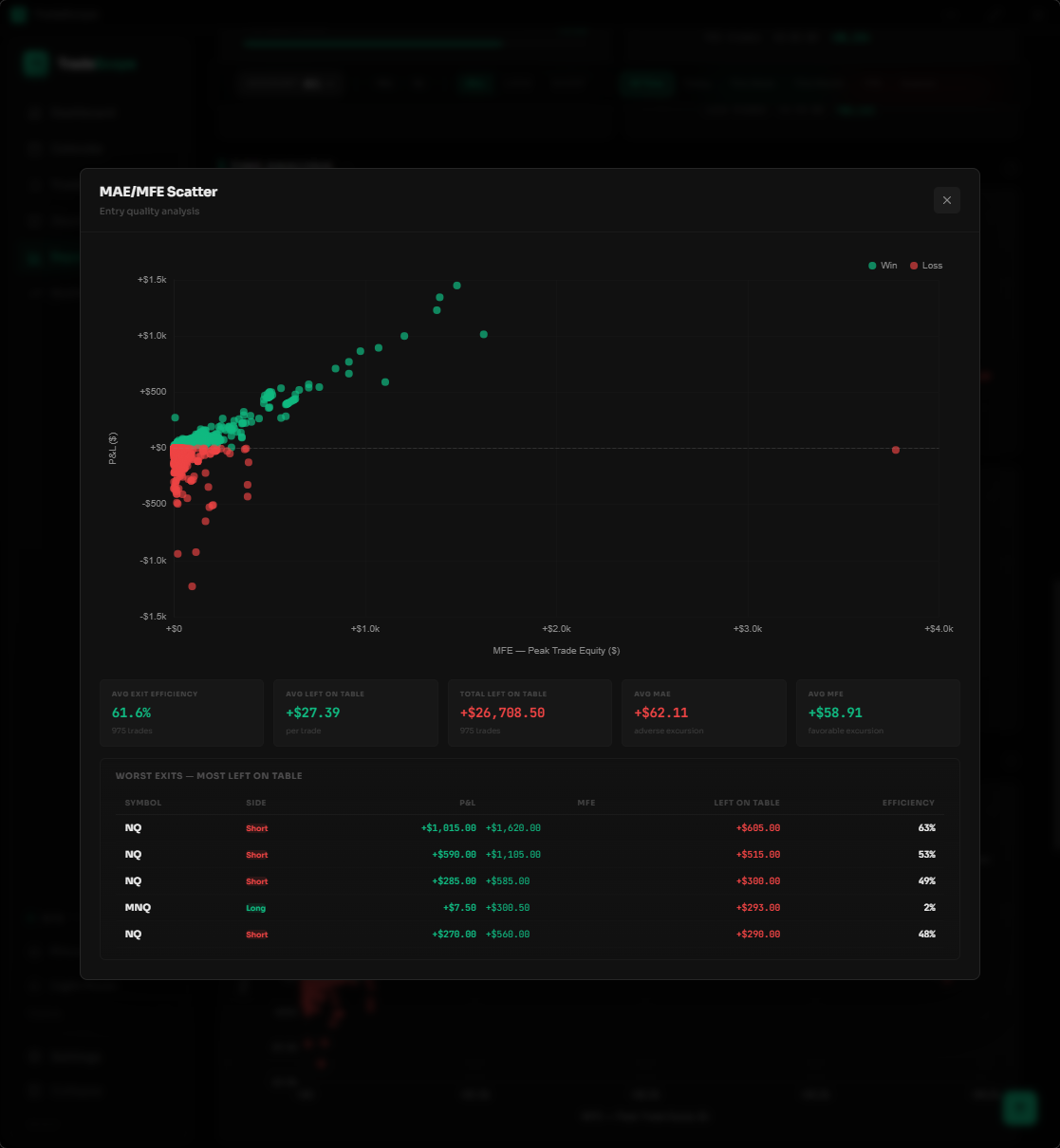Select the highlighted active sidebar navigation icon
Viewport: 1060px width, 1148px height.
34,255
